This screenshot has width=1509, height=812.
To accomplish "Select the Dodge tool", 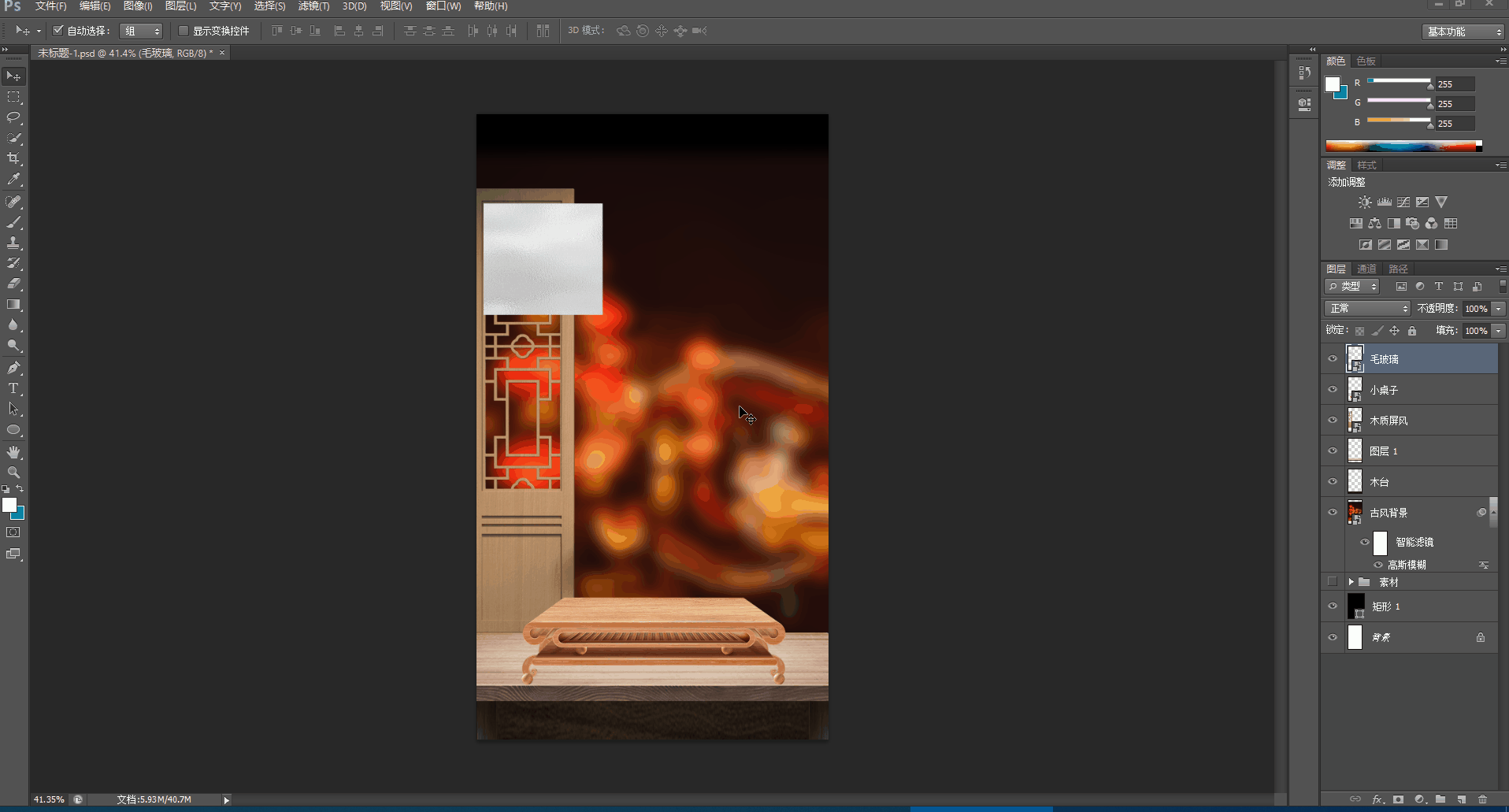I will tap(13, 346).
